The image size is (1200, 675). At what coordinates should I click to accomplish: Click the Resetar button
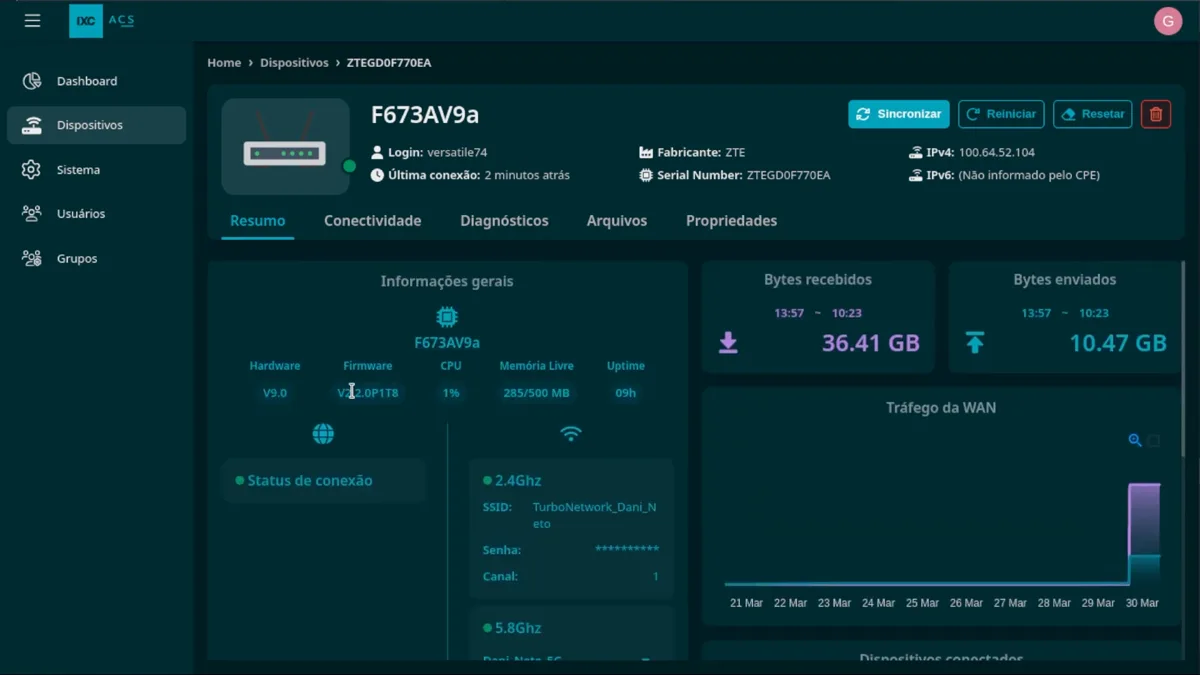[x=1092, y=114]
